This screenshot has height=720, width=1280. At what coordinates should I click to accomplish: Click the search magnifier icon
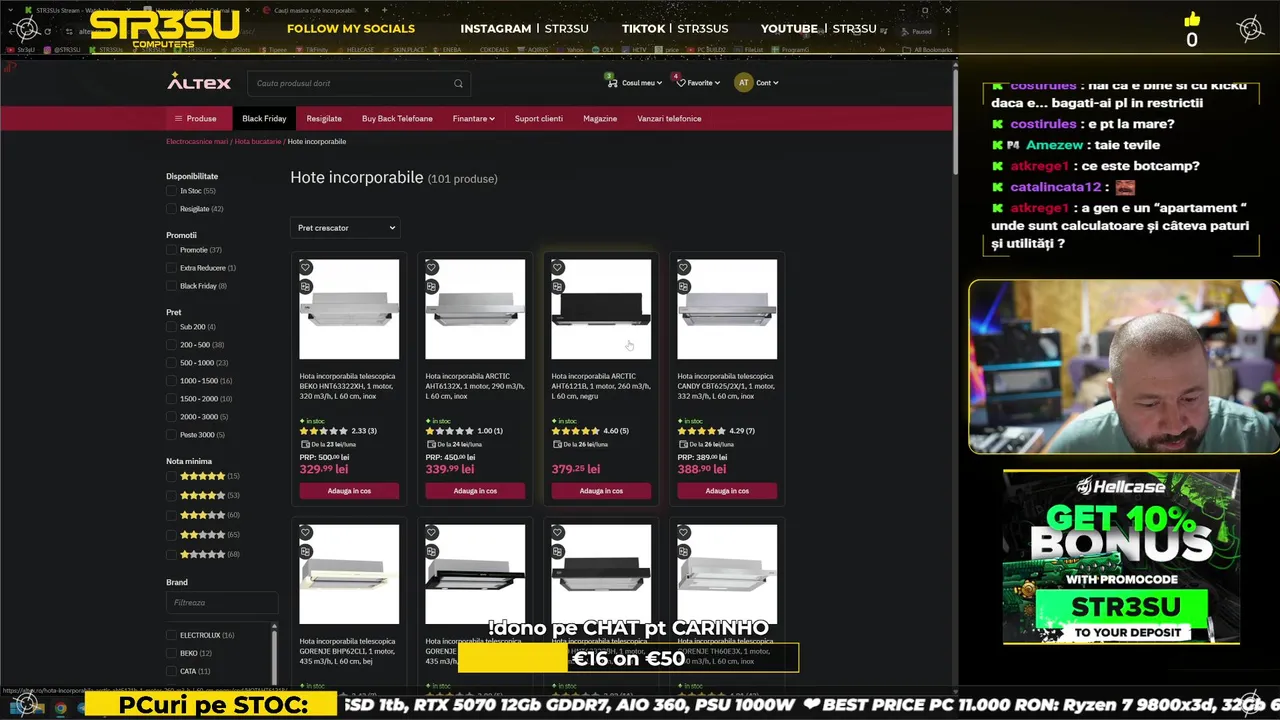[x=458, y=83]
